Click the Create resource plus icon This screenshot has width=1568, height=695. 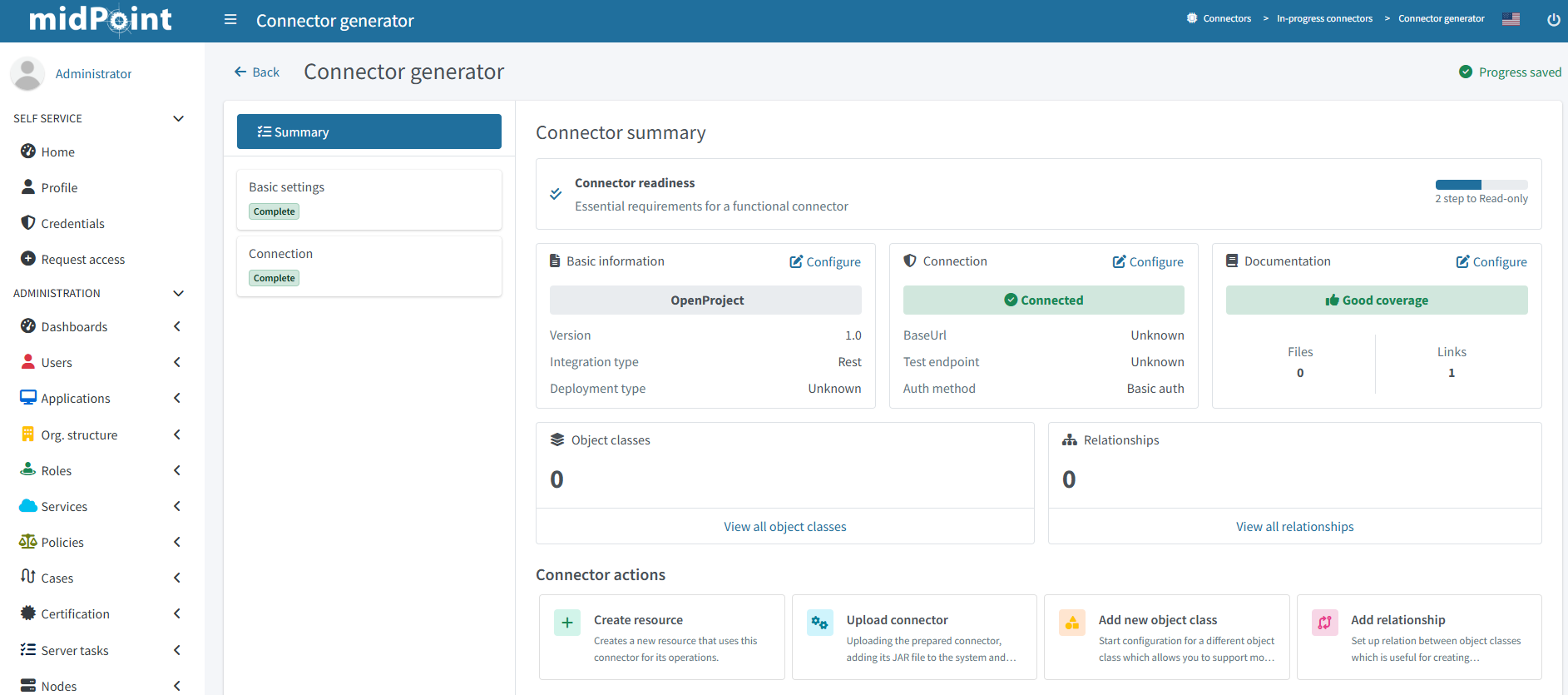(567, 622)
